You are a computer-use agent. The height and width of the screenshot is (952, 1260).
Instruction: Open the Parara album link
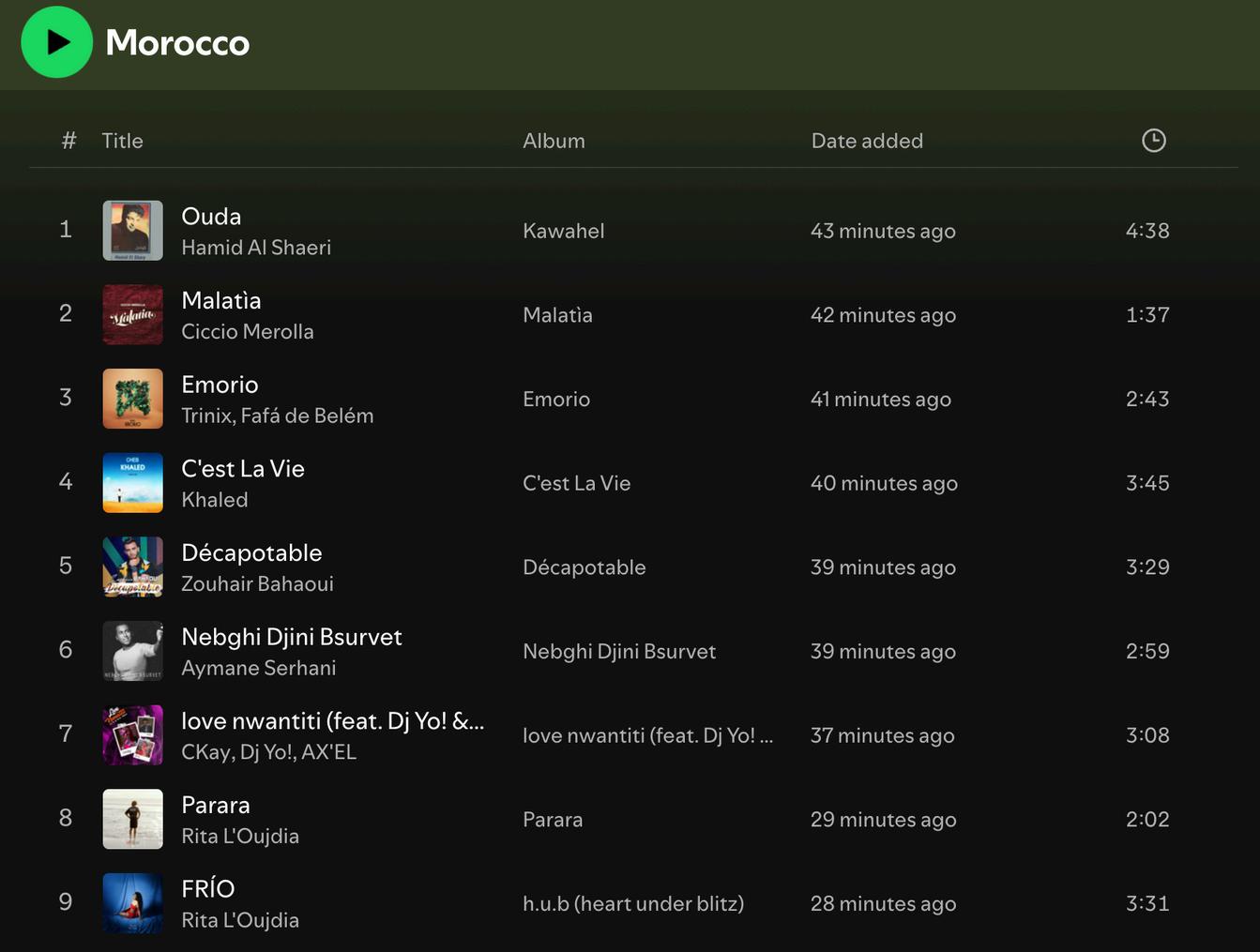[x=553, y=820]
